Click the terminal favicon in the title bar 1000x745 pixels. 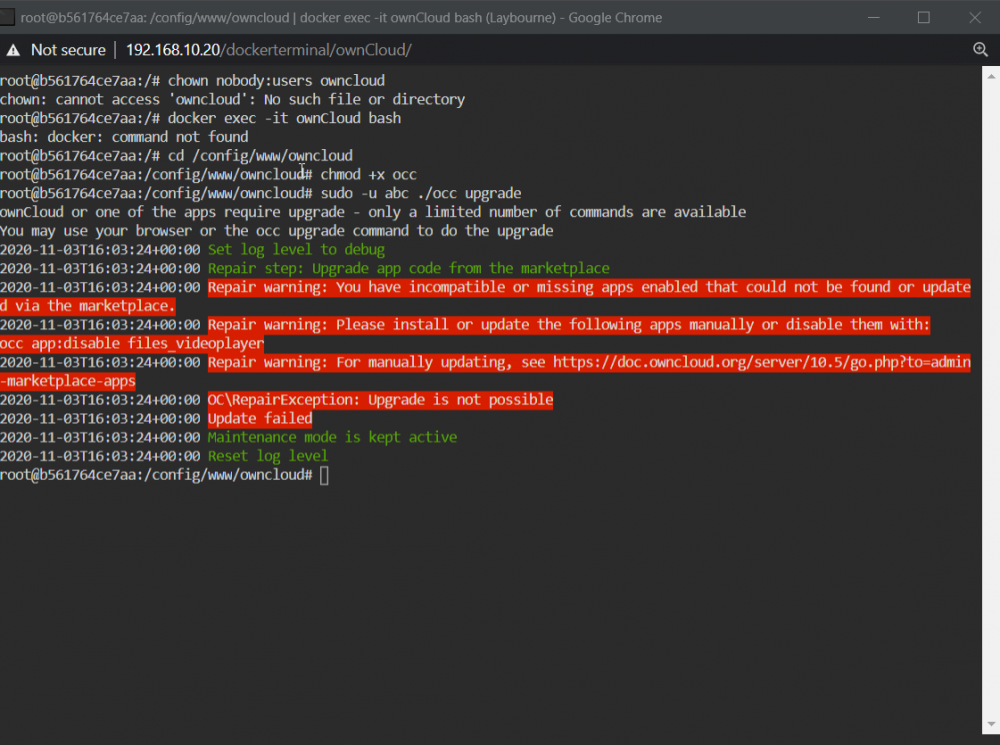7,17
